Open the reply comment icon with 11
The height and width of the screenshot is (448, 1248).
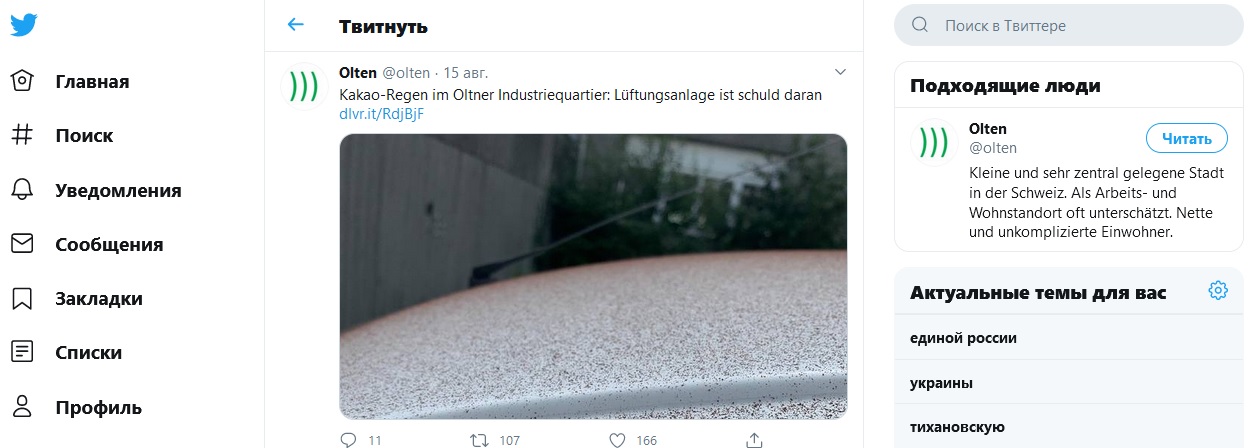pyautogui.click(x=348, y=439)
